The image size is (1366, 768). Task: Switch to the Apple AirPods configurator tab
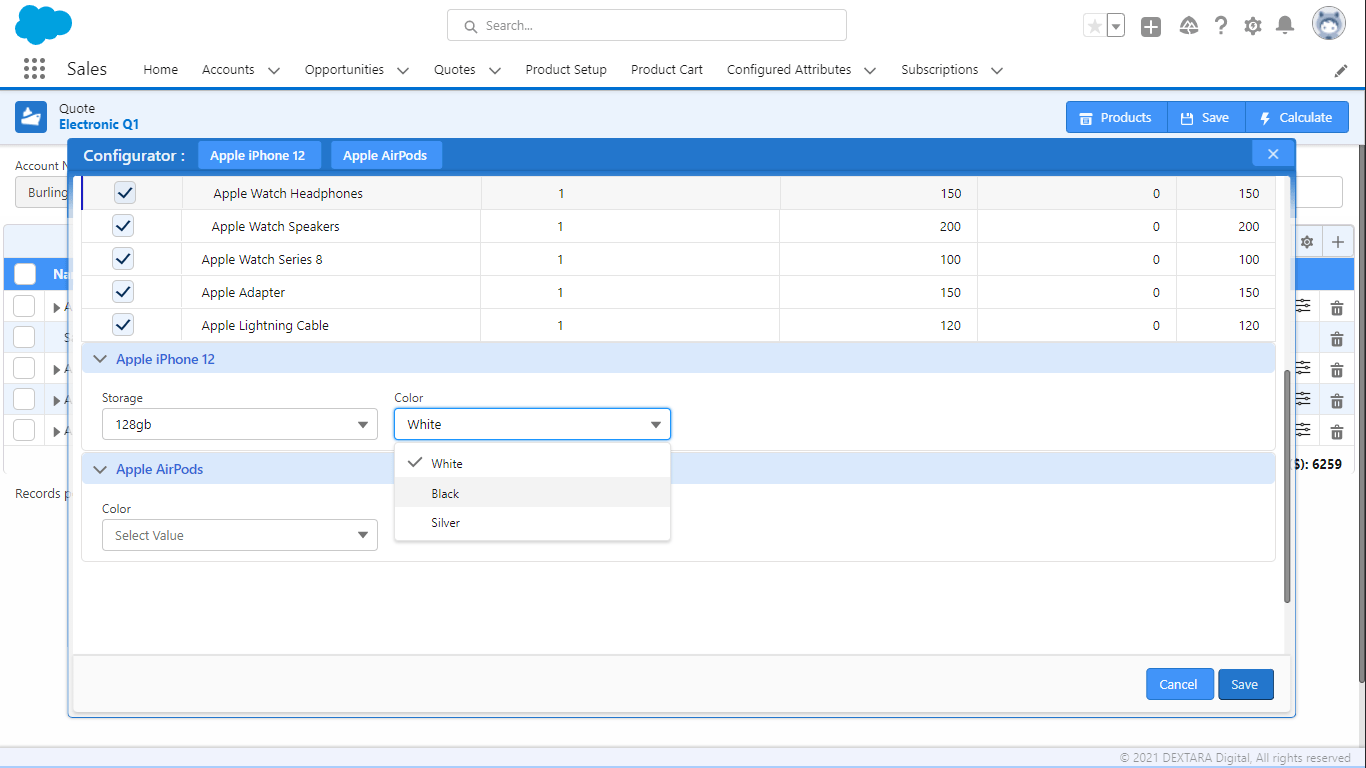[x=385, y=155]
